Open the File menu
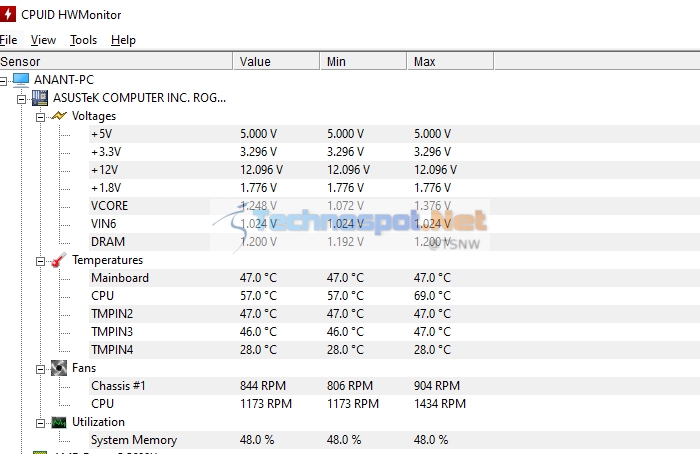The height and width of the screenshot is (454, 700). (8, 40)
